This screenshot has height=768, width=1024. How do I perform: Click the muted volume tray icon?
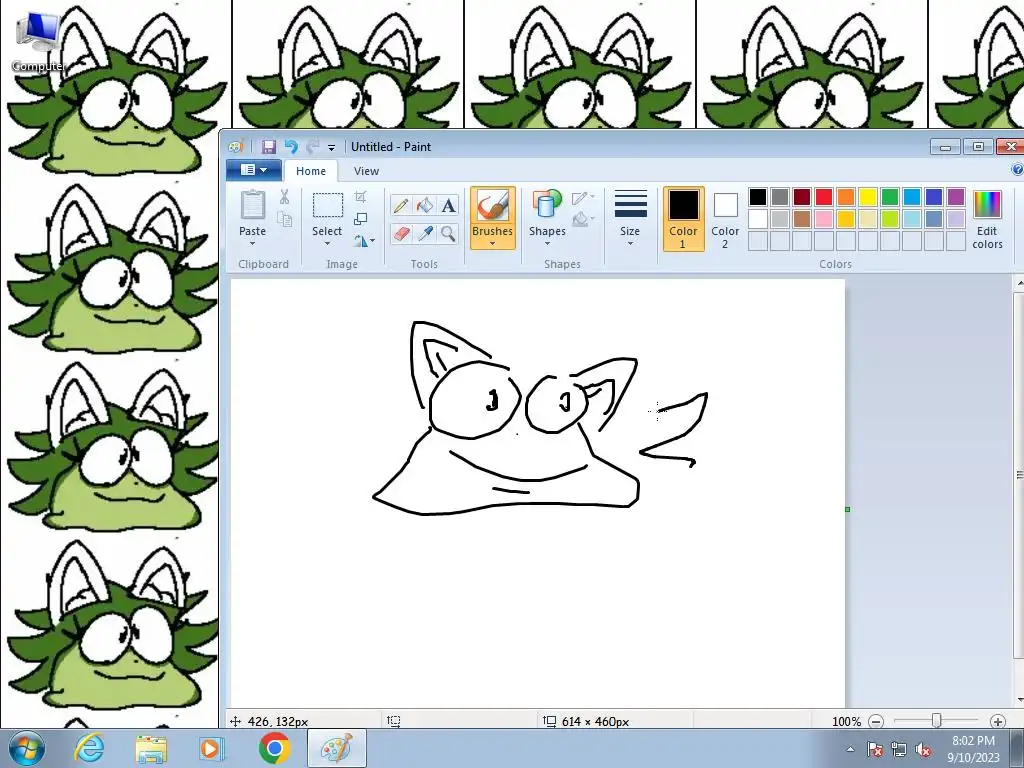tap(923, 749)
